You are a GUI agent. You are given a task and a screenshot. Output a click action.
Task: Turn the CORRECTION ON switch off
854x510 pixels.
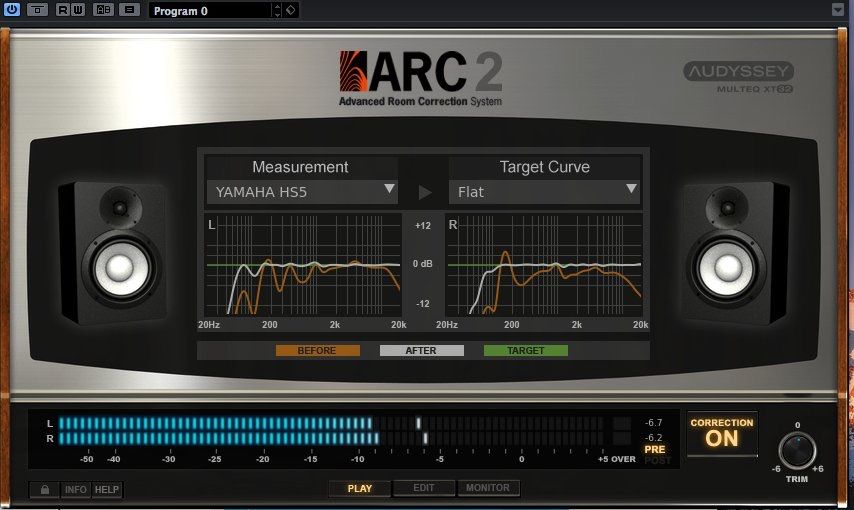(722, 433)
